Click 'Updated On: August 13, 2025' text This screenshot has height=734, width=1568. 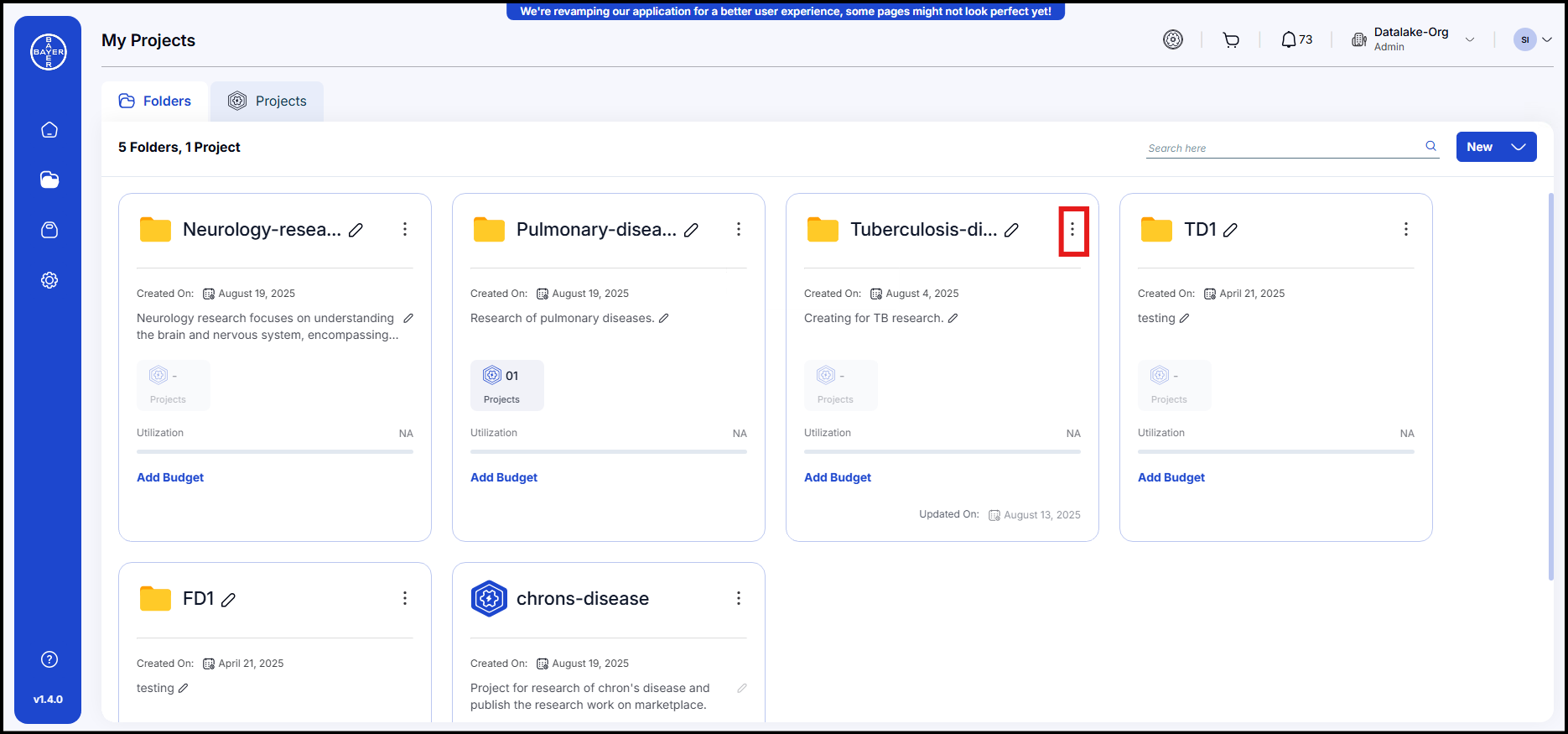999,515
